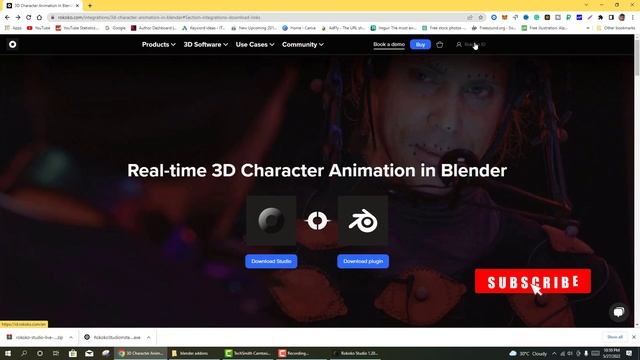Open the Cortana circle icon
Viewport: 640px width, 360px height.
pyautogui.click(x=40, y=353)
